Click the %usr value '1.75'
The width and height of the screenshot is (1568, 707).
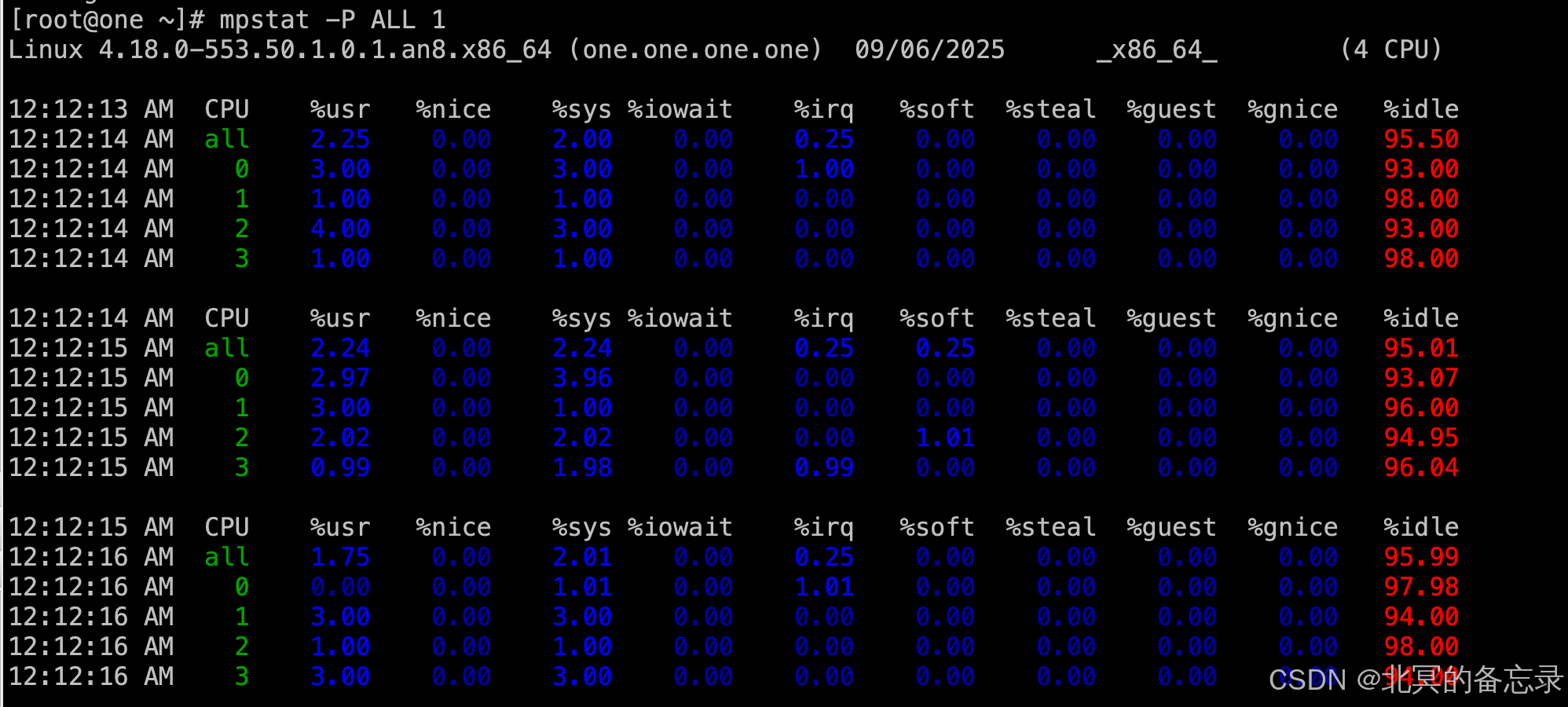coord(340,557)
